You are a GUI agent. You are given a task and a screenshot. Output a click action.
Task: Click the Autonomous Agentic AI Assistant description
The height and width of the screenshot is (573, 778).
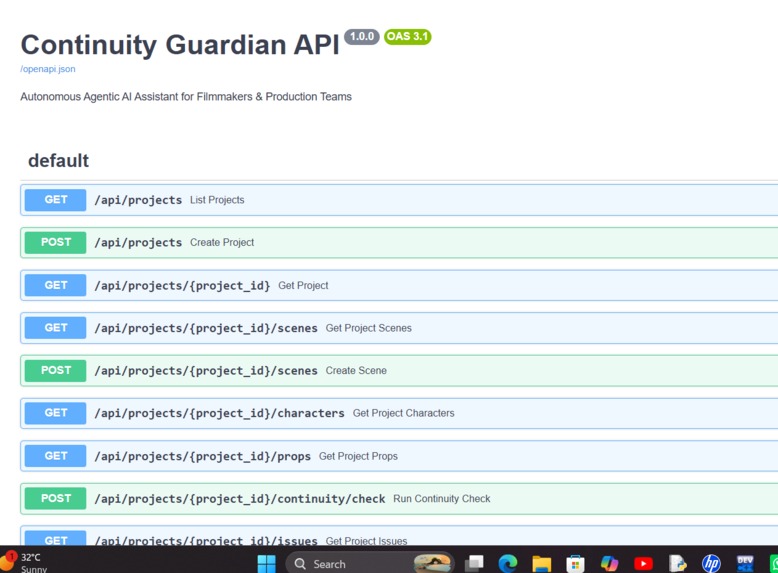[x=186, y=97]
